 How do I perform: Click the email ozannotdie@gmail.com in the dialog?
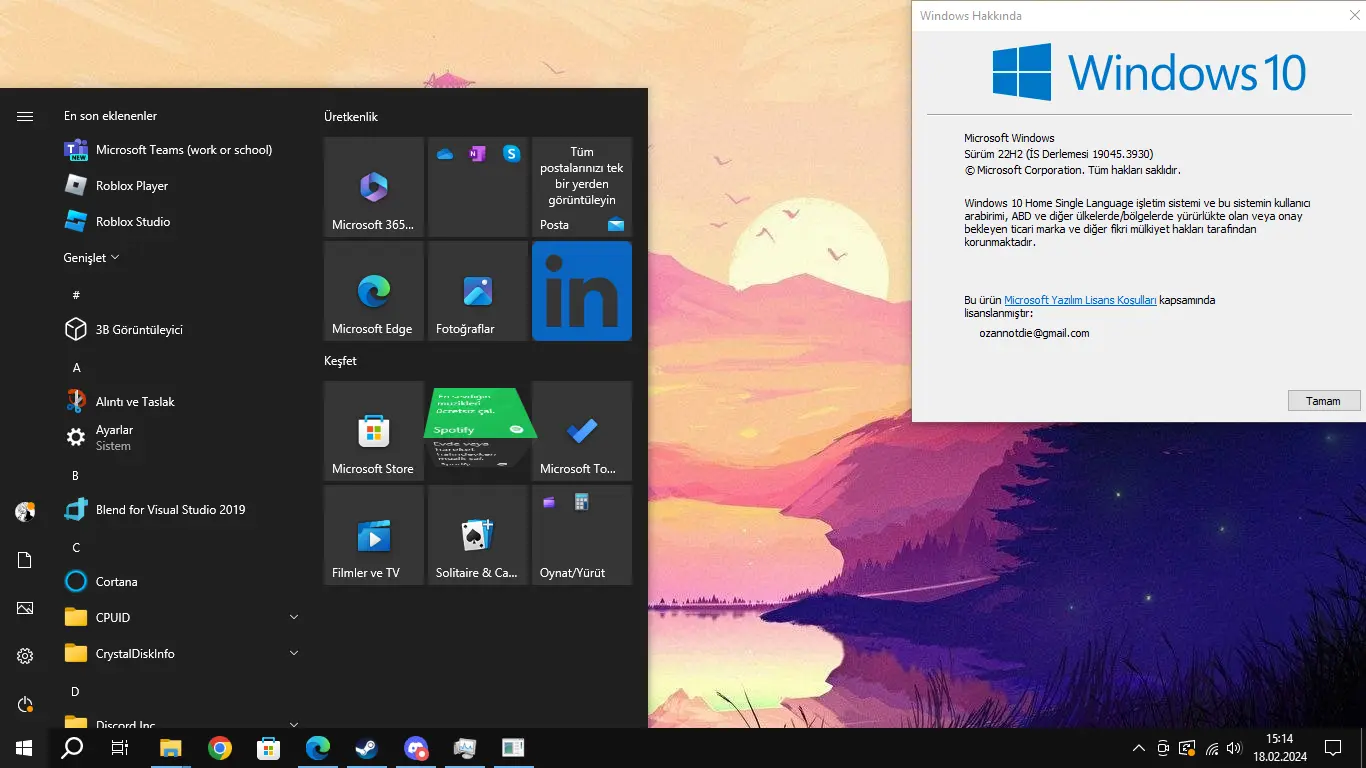1034,333
